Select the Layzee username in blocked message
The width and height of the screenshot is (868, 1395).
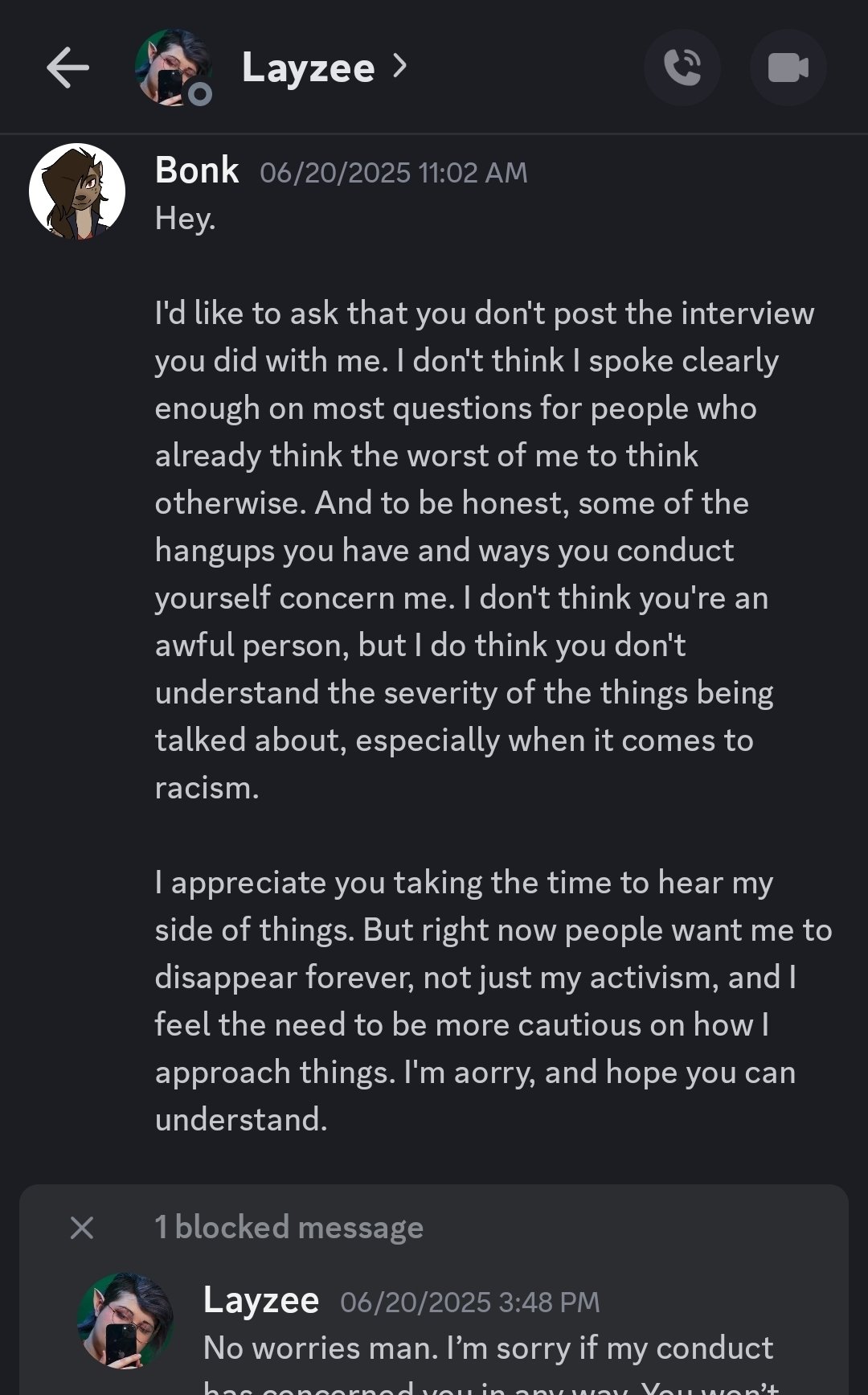(261, 1300)
